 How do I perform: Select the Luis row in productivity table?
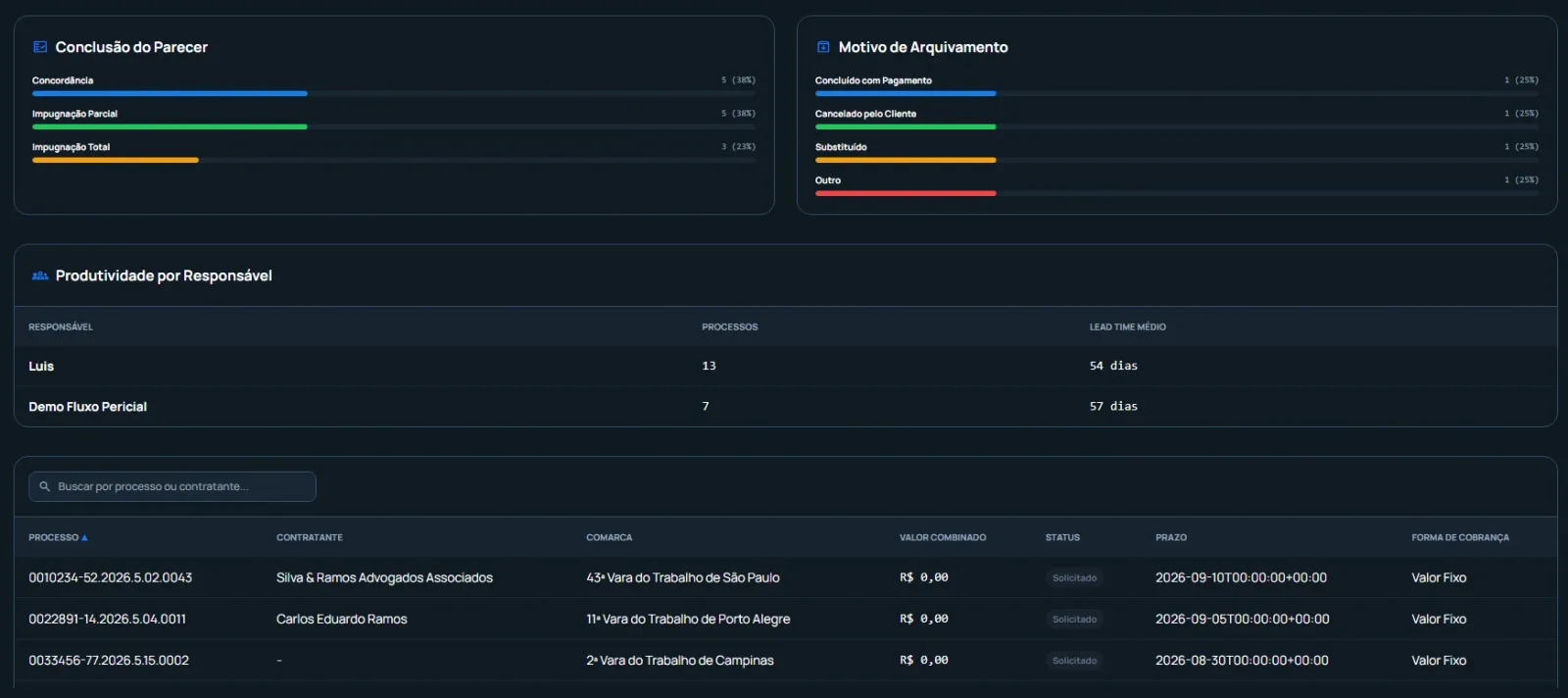(x=785, y=366)
